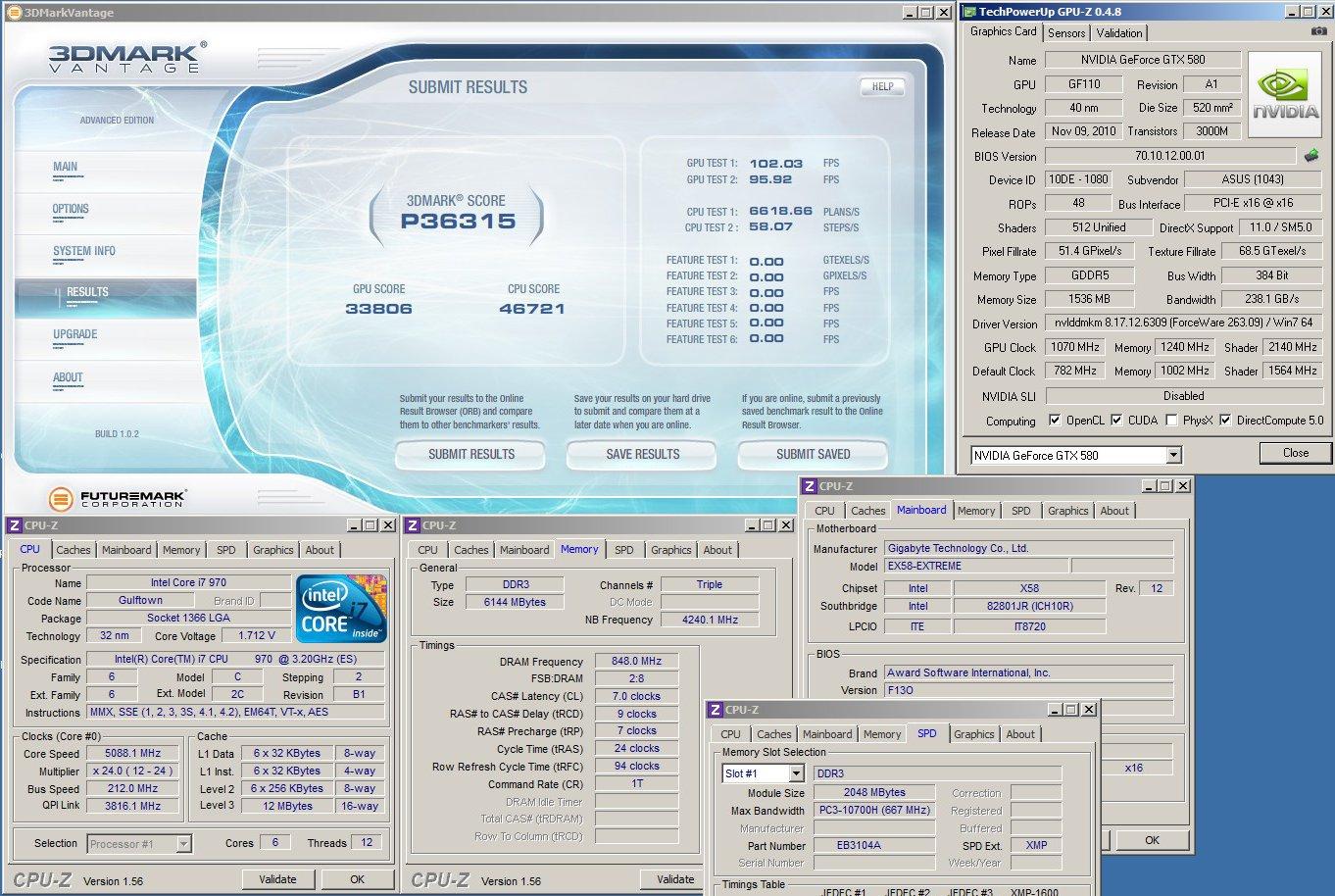
Task: Click the Driver Version field in GPU-Z
Action: 1184,323
